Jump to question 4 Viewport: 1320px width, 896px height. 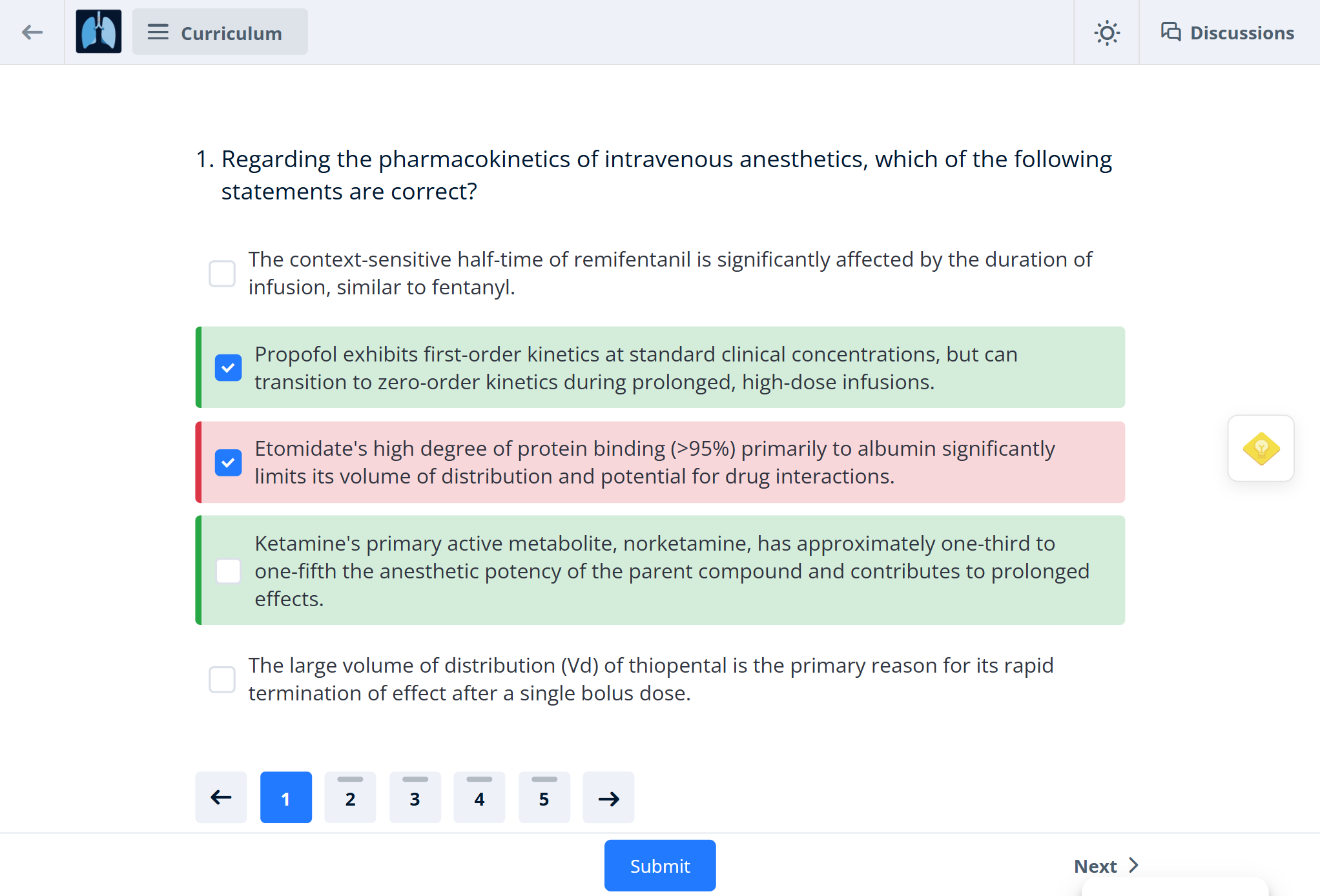click(x=479, y=798)
